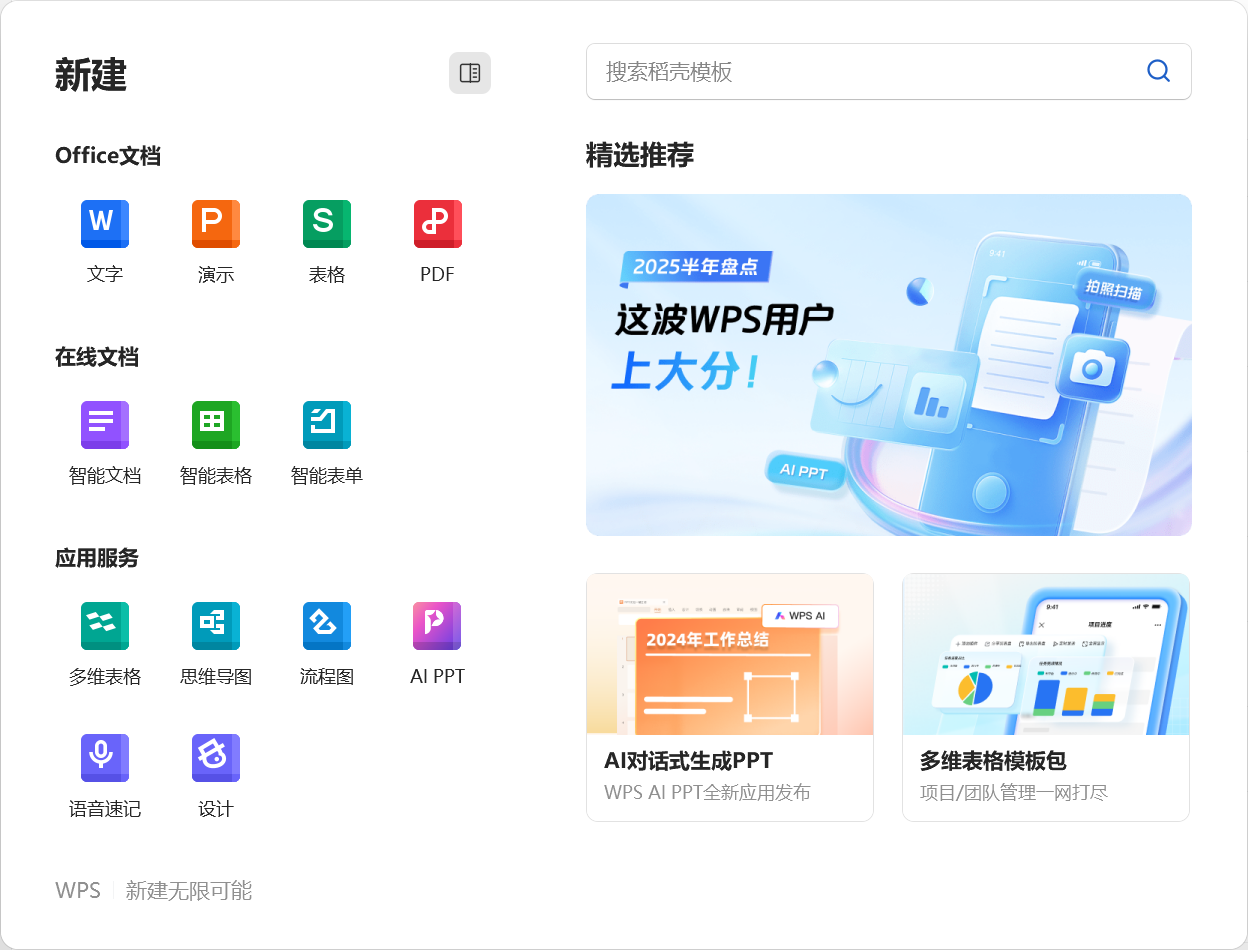Click the 多维表格模板包 title
The image size is (1248, 950).
[993, 761]
